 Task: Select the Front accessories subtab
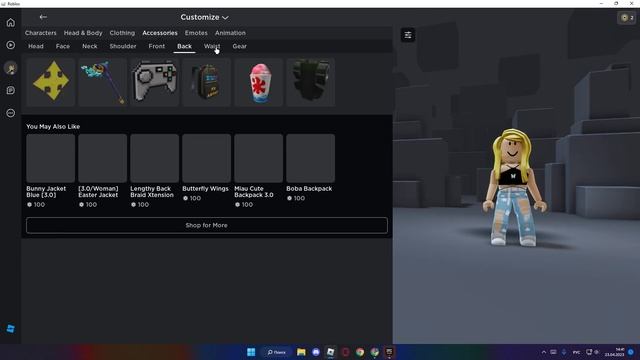[x=157, y=46]
